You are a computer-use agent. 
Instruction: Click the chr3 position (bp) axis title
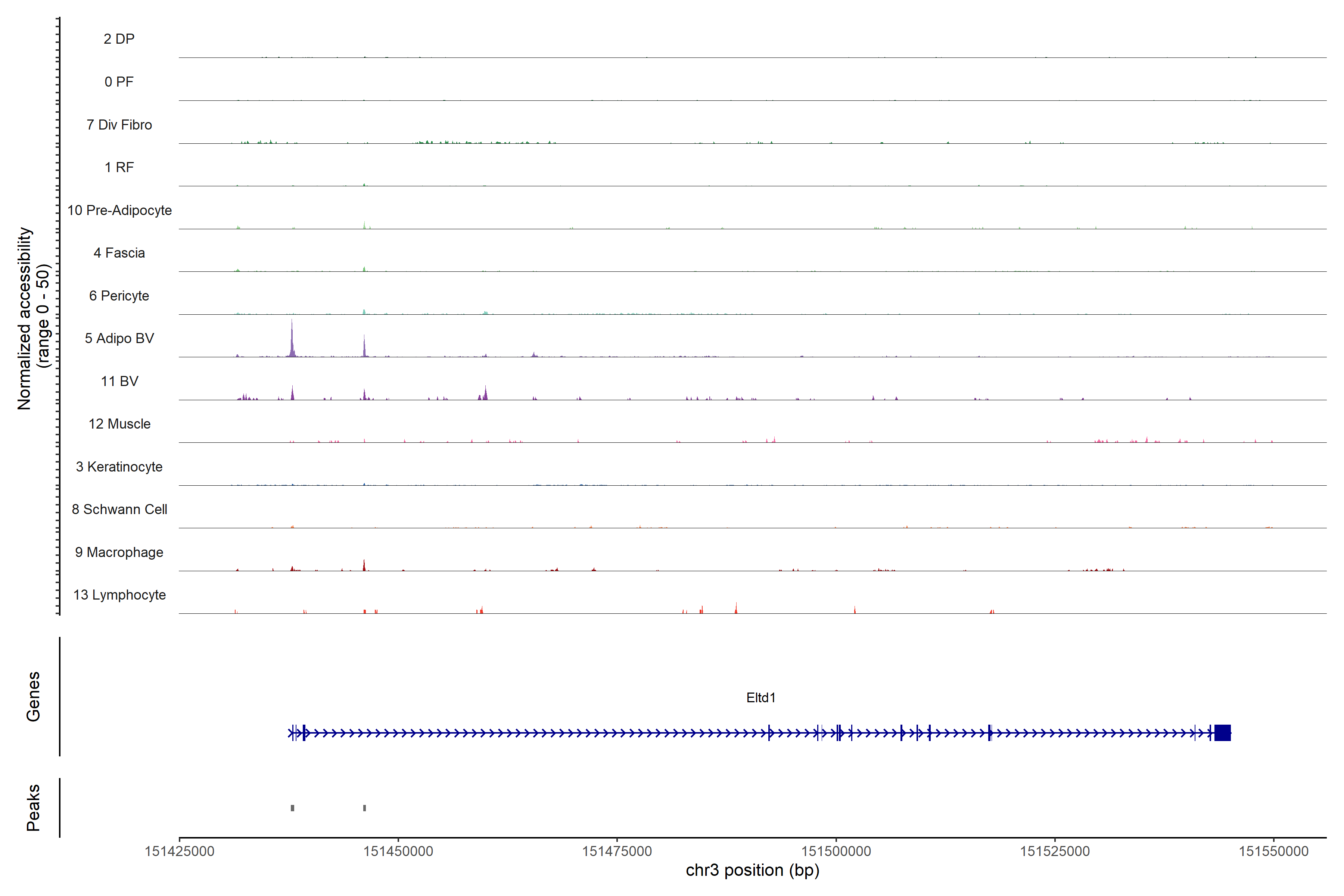[x=752, y=870]
